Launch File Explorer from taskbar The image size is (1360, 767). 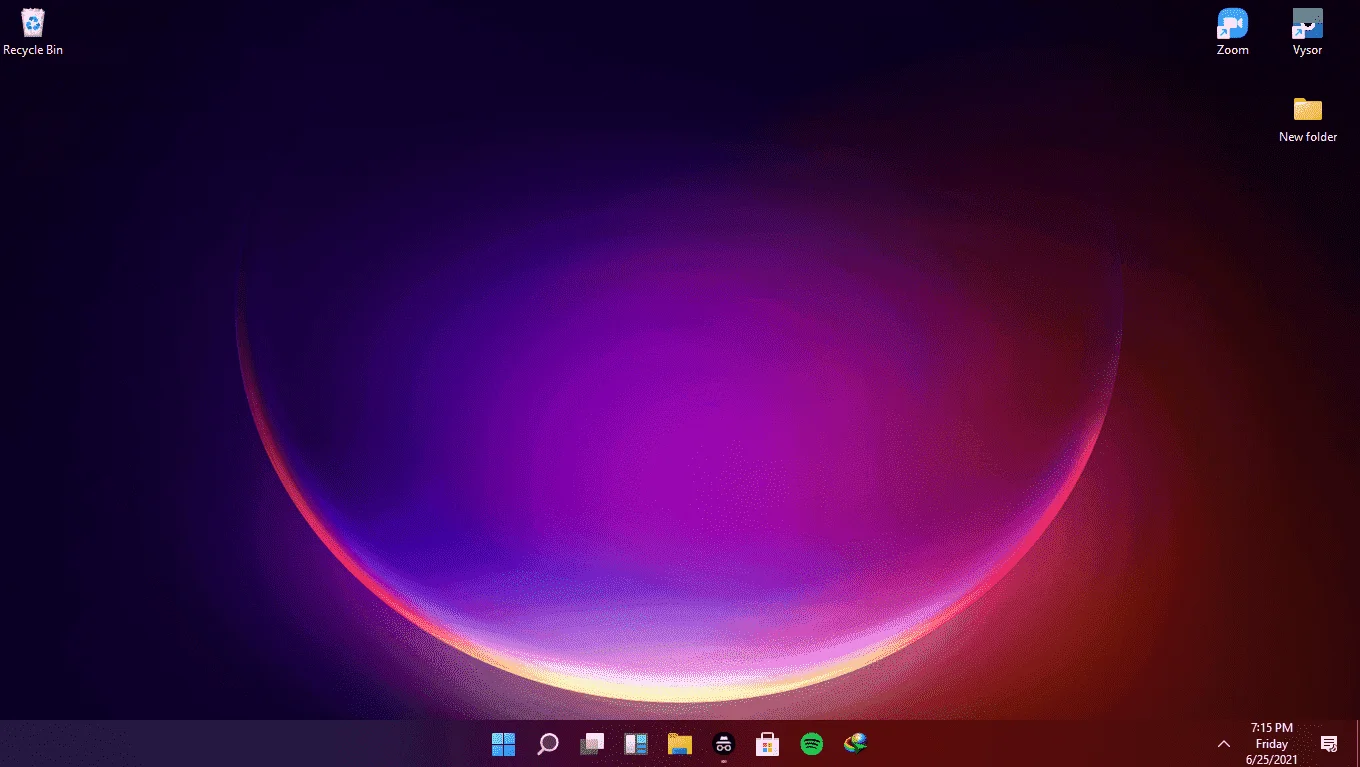[x=680, y=744]
